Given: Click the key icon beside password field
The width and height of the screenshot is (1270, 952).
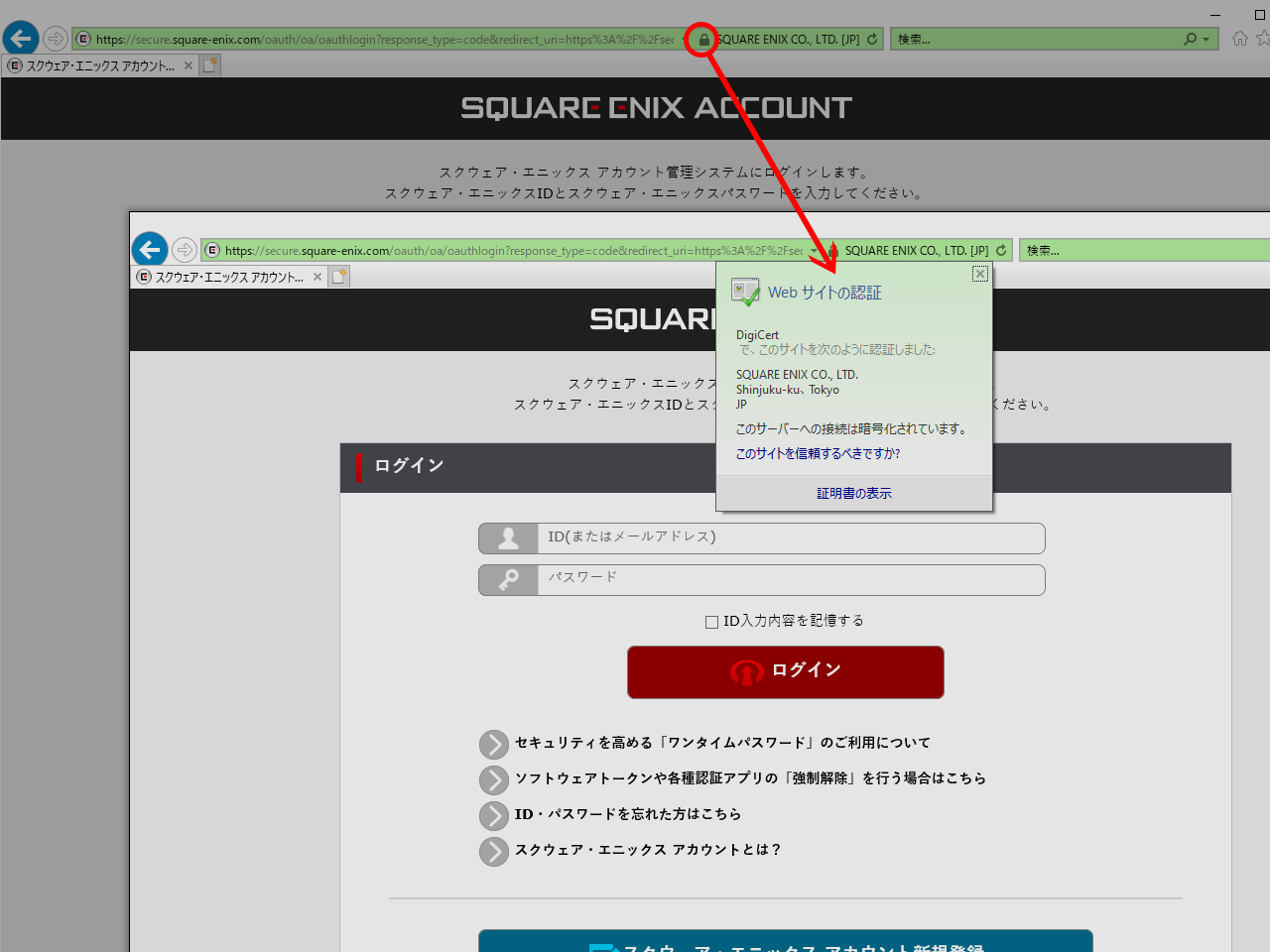Looking at the screenshot, I should click(x=508, y=580).
